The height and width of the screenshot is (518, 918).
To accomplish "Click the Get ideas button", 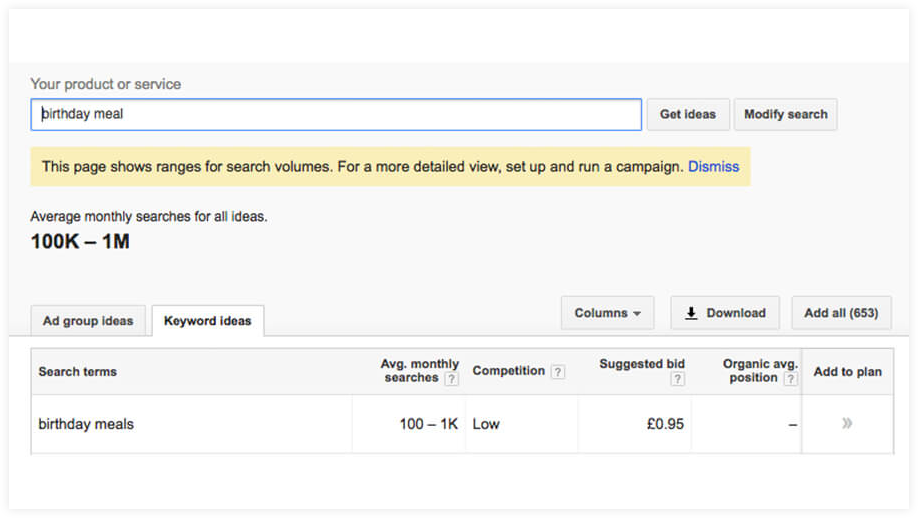I will 688,114.
